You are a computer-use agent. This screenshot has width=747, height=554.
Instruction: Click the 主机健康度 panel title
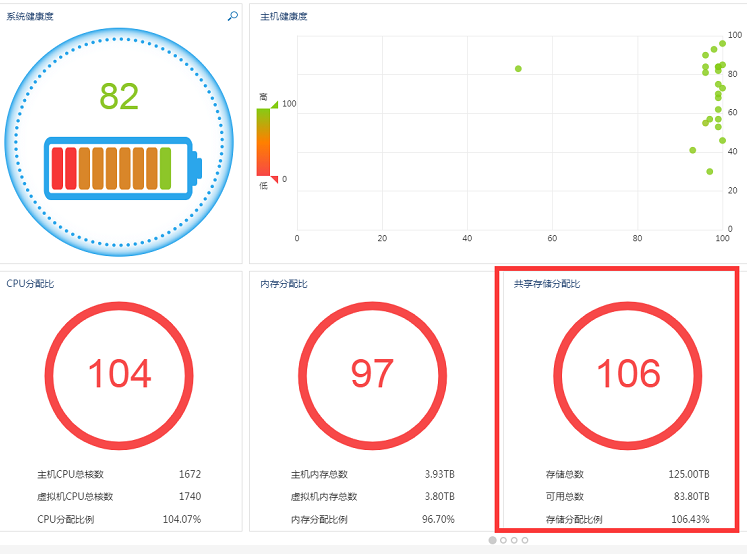(x=284, y=16)
